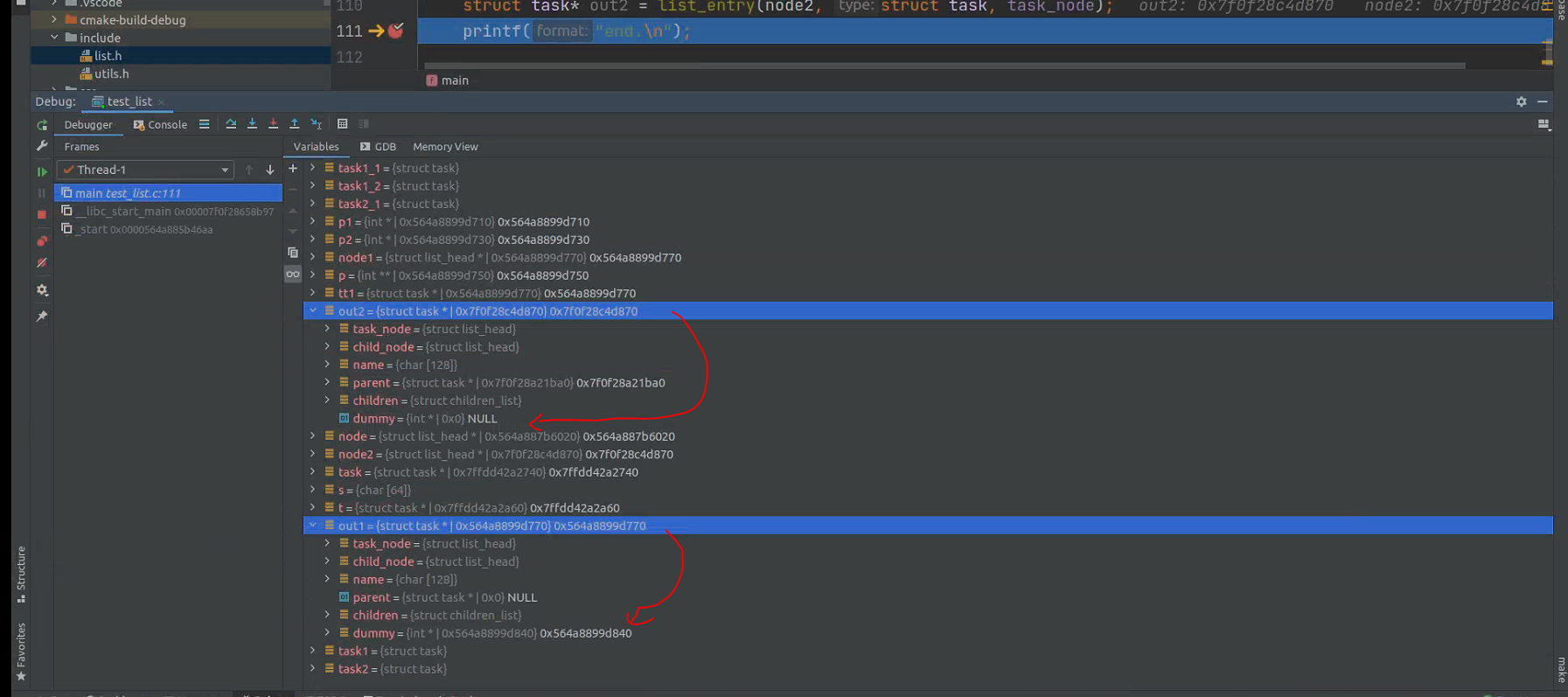Open list.h in project tree
This screenshot has height=697, width=1568.
108,56
